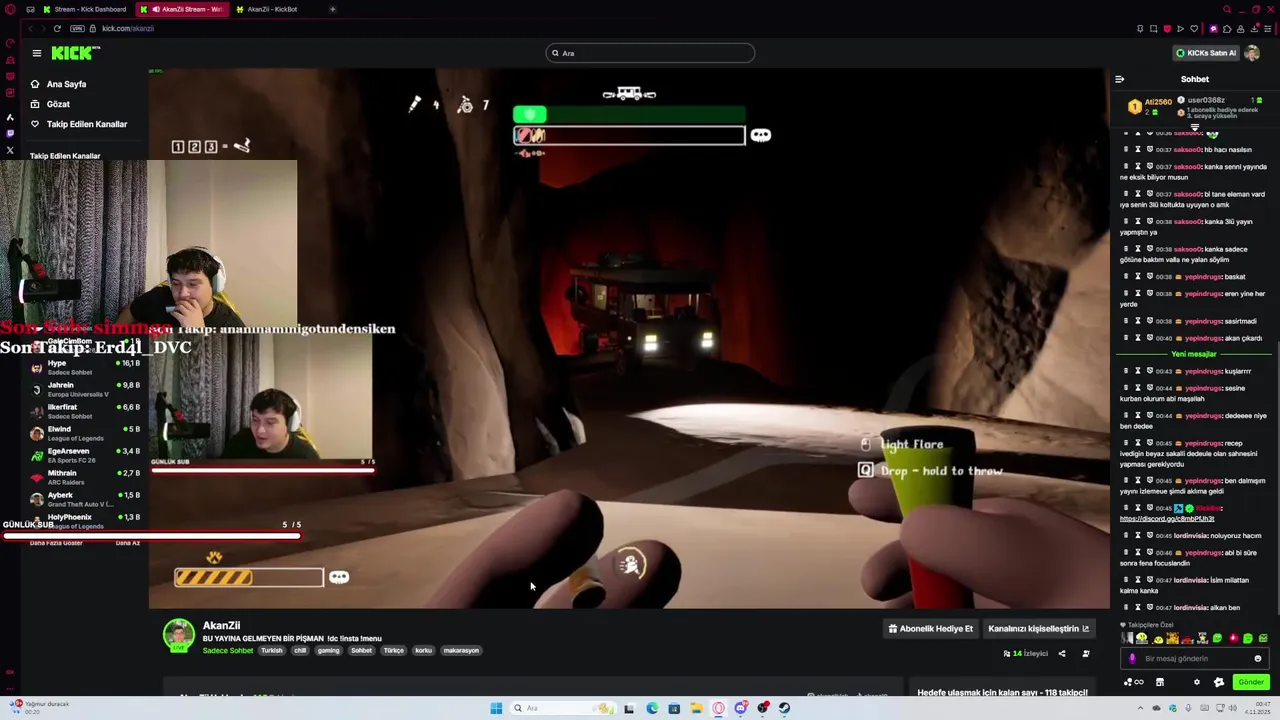Click Ati2560 in the gift leaderboard
The height and width of the screenshot is (720, 1280).
point(1157,102)
